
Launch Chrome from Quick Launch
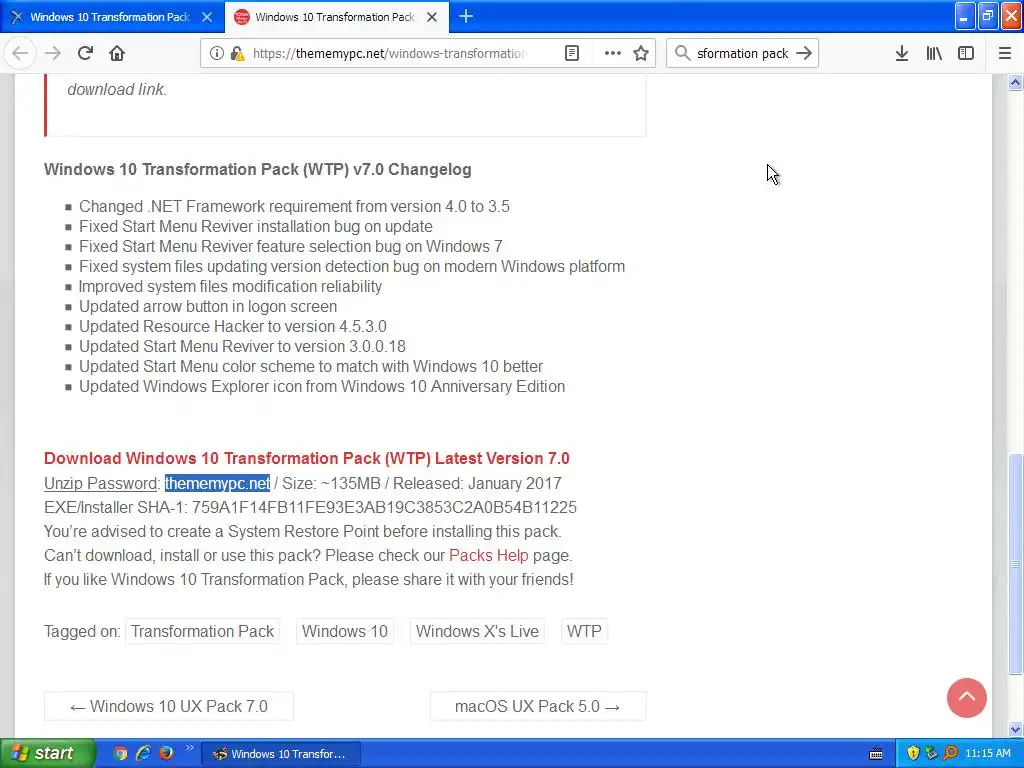[120, 754]
